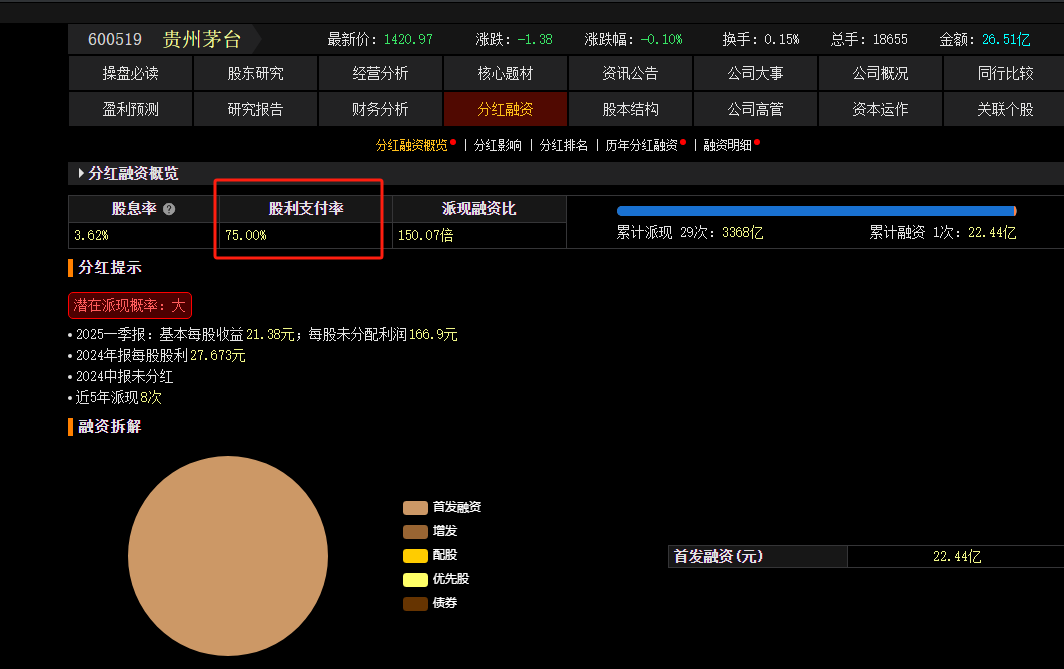Click the 派现融资比 value 150.07倍
Viewport: 1064px width, 669px height.
click(425, 235)
